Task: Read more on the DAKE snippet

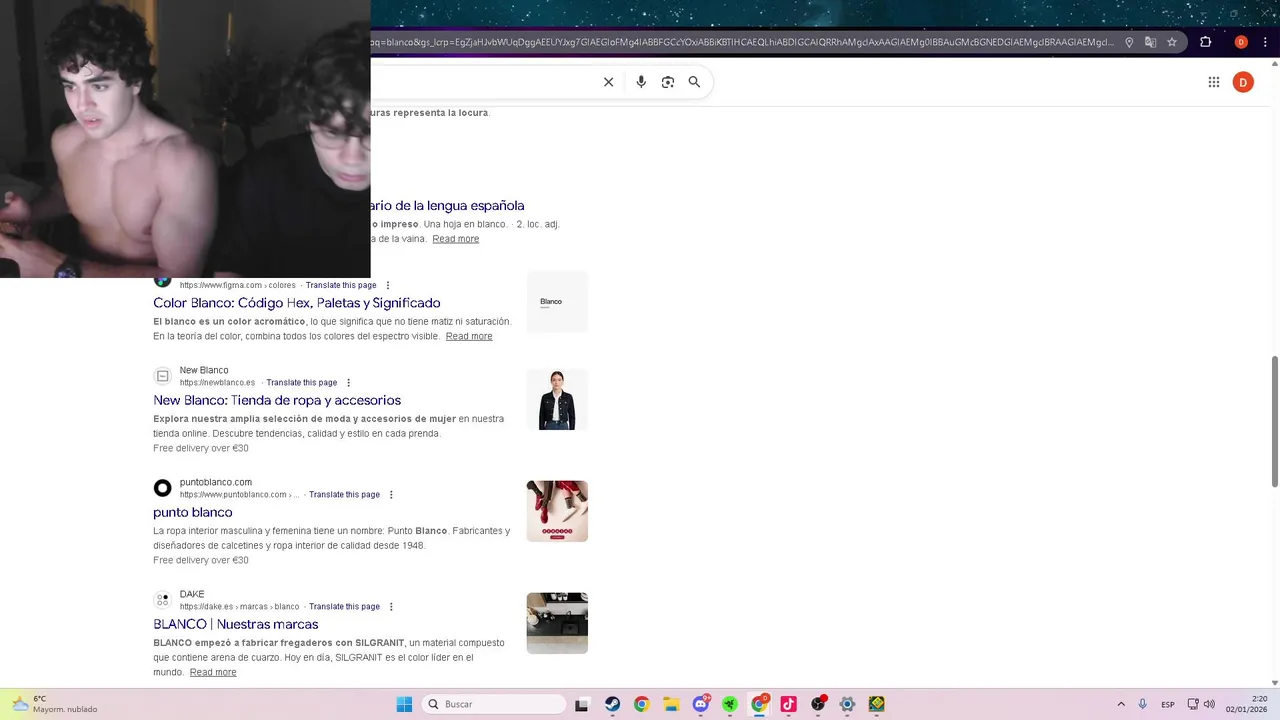Action: pos(213,672)
